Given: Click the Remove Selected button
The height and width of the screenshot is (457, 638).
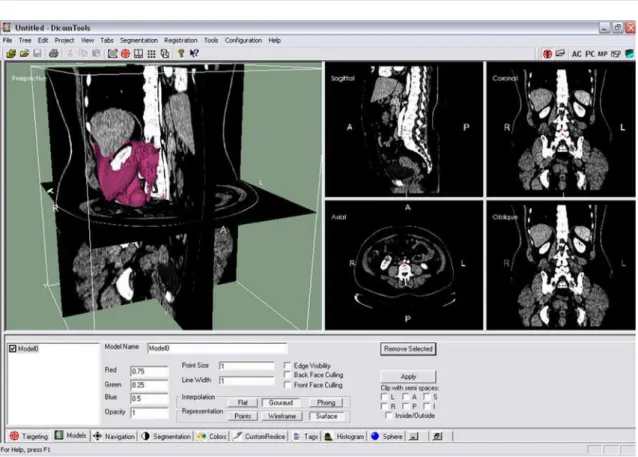Looking at the screenshot, I should pyautogui.click(x=408, y=349).
